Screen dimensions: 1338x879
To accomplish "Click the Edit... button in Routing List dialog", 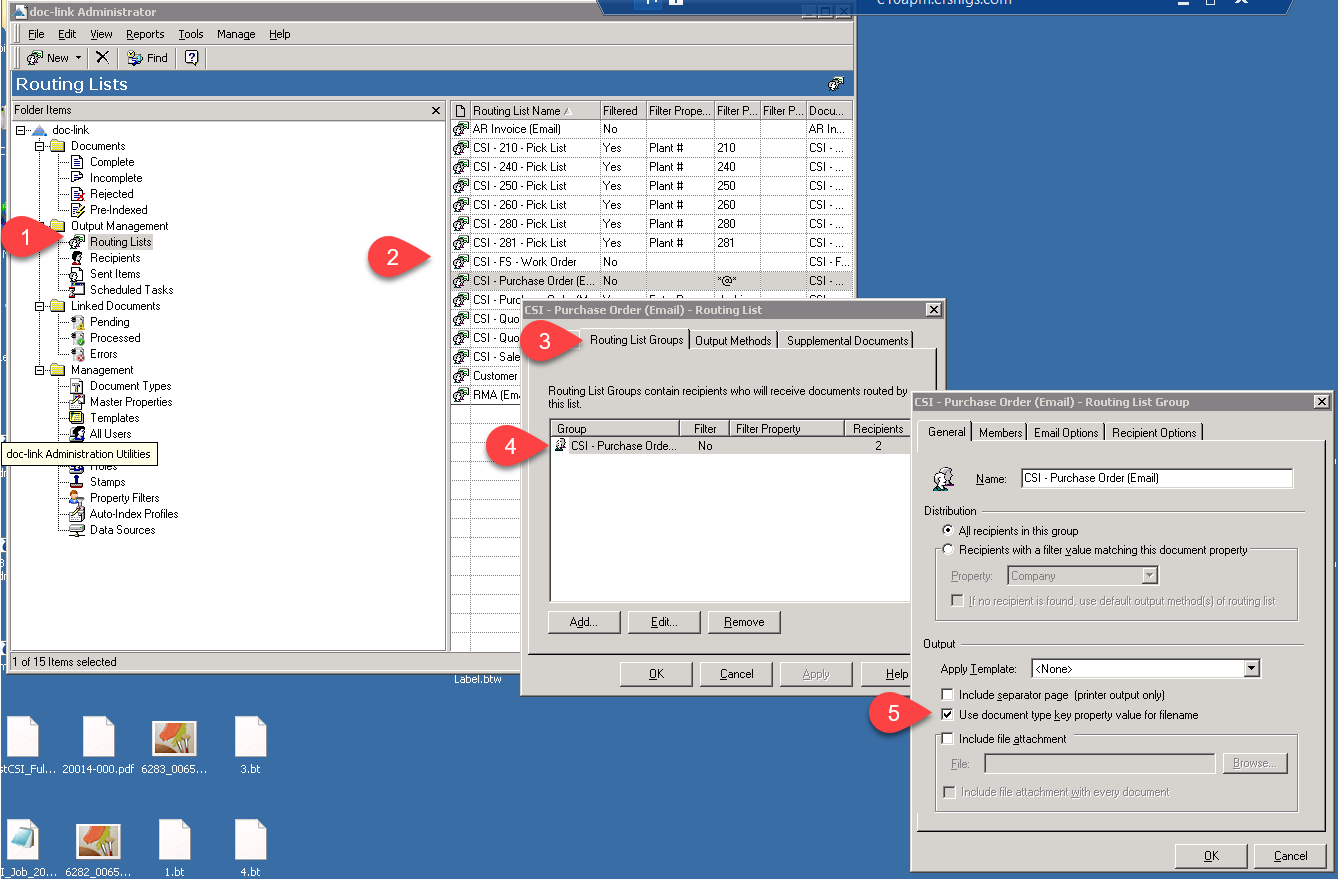I will click(x=664, y=622).
